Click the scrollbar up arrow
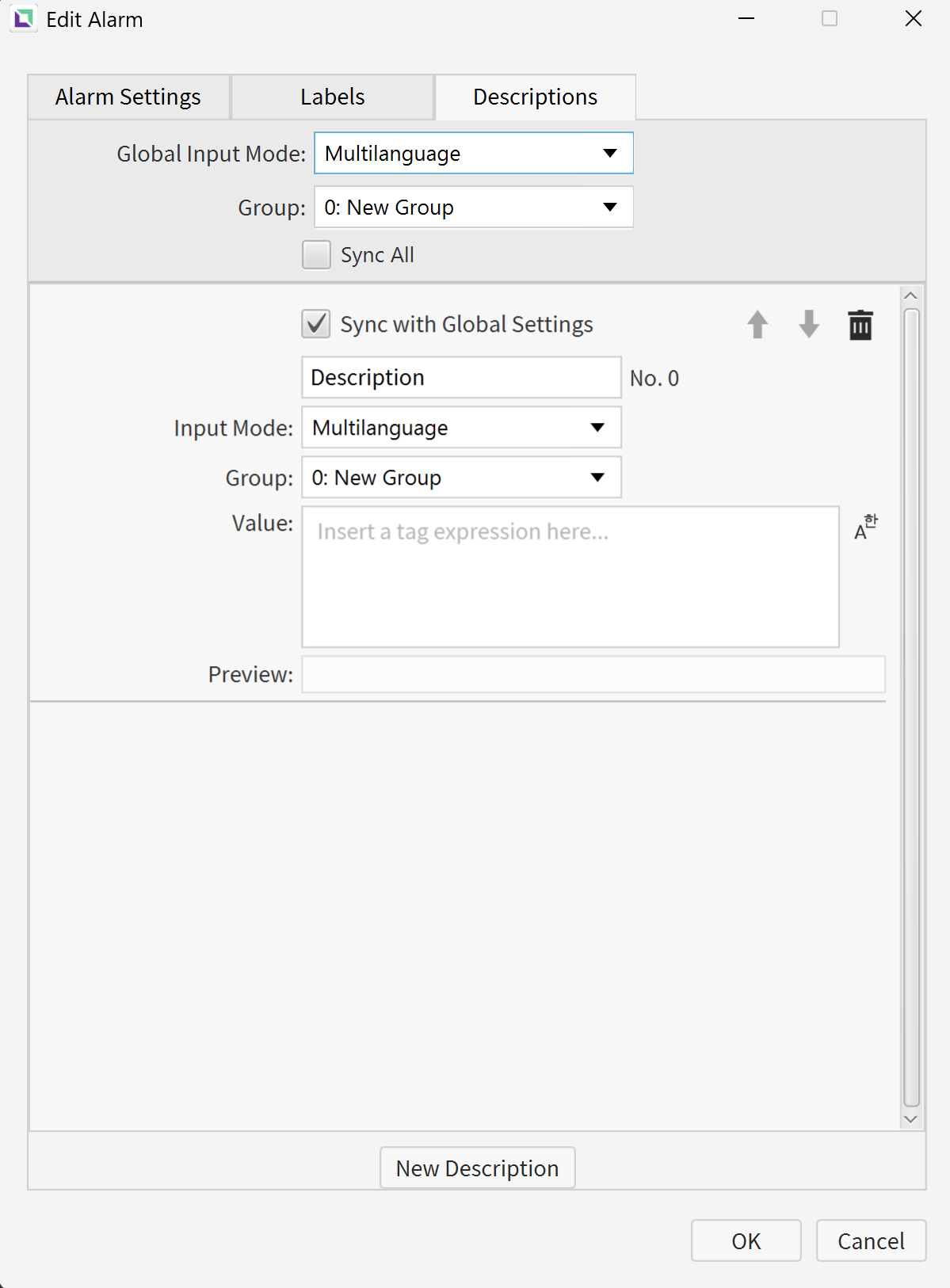The width and height of the screenshot is (950, 1288). click(x=911, y=295)
